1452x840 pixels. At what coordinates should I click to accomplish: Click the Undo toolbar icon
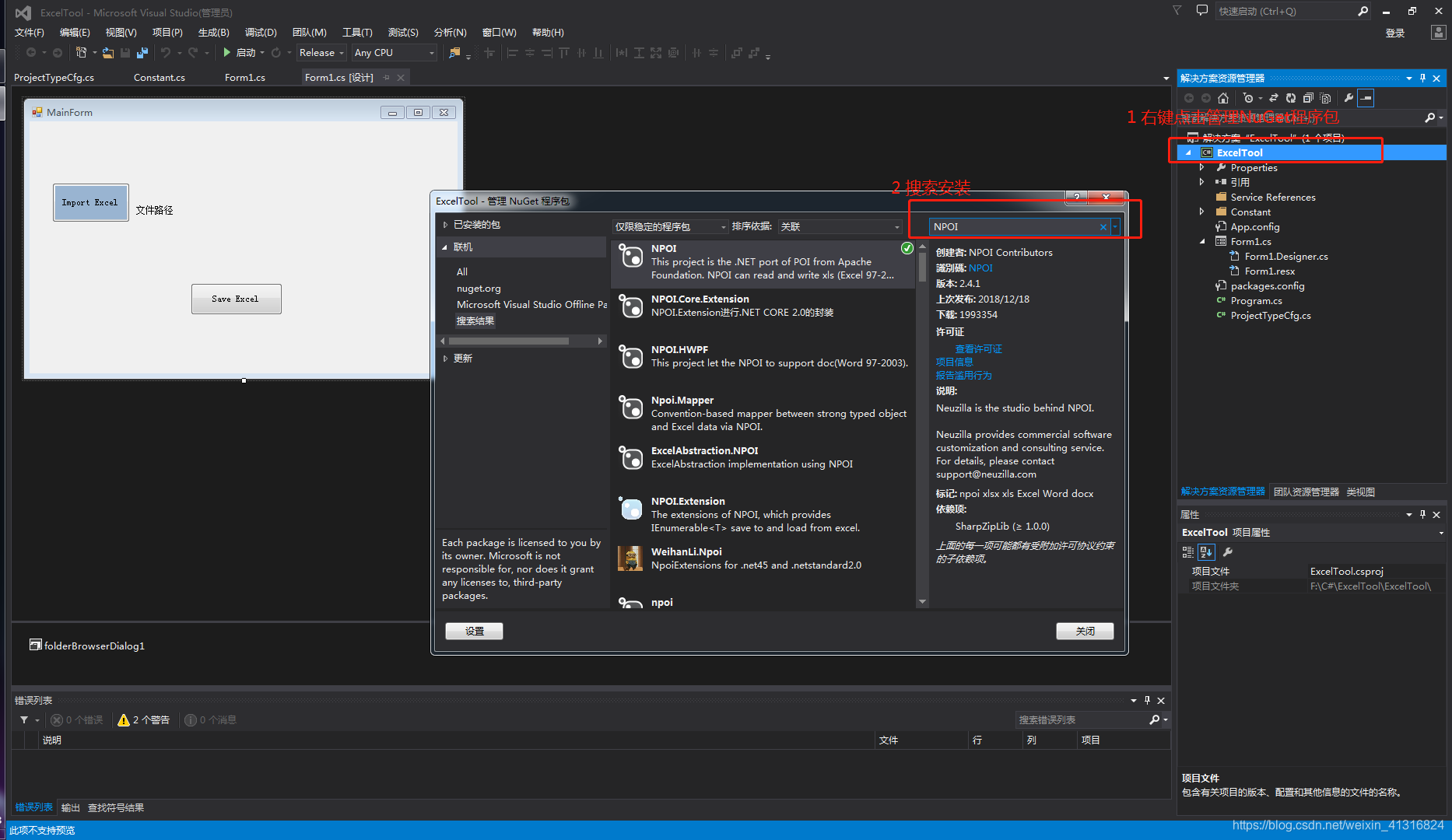(x=165, y=53)
